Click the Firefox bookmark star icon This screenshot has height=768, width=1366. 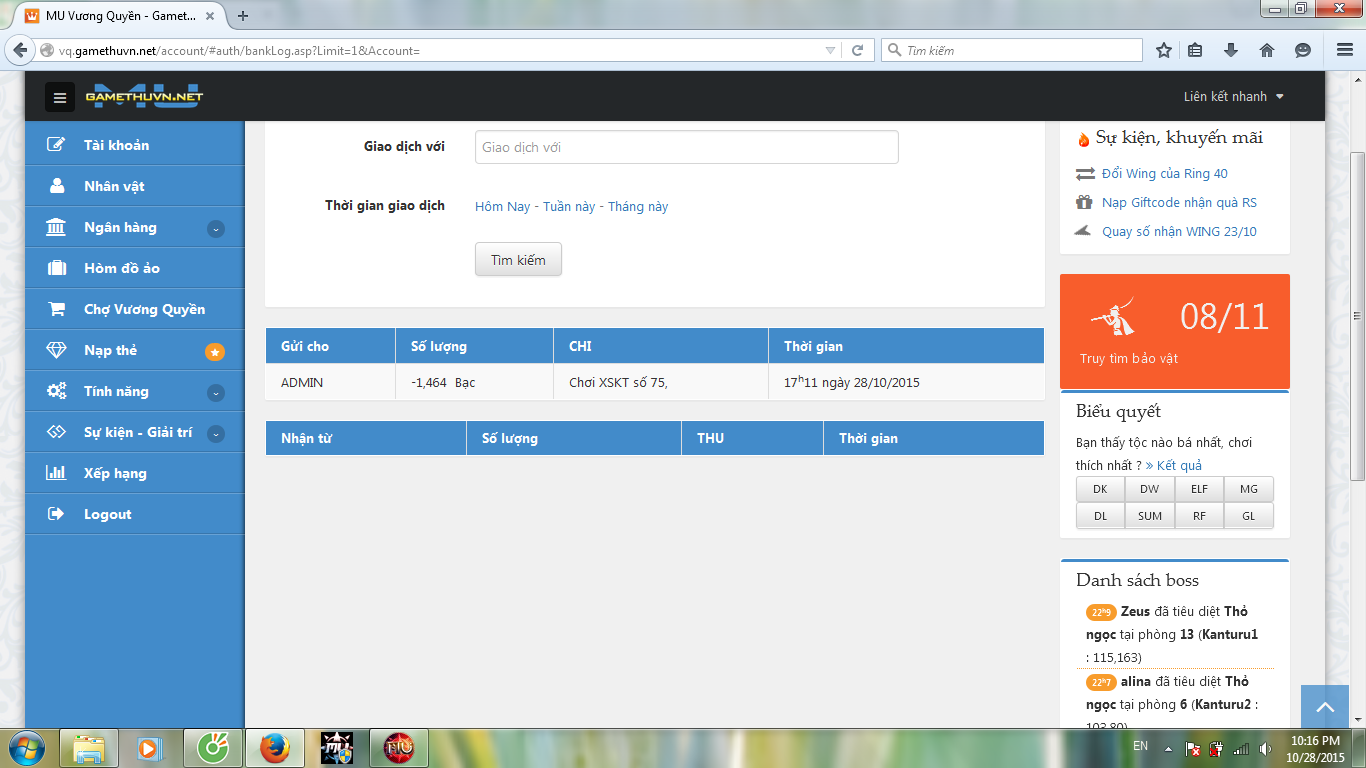click(x=1164, y=50)
